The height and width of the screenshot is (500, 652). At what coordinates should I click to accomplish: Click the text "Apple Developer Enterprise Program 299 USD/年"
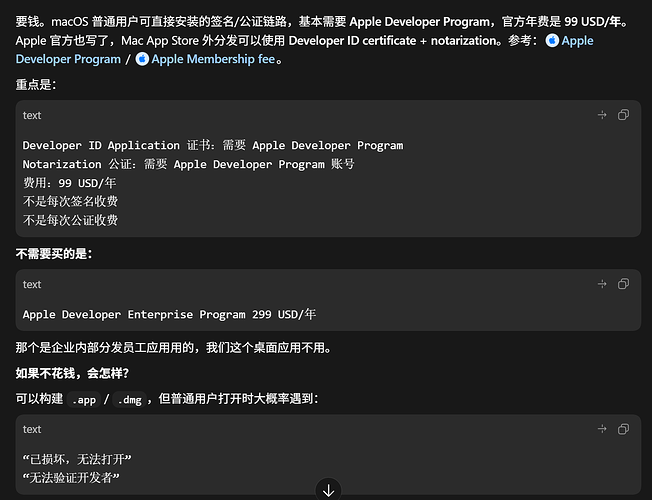click(x=169, y=314)
